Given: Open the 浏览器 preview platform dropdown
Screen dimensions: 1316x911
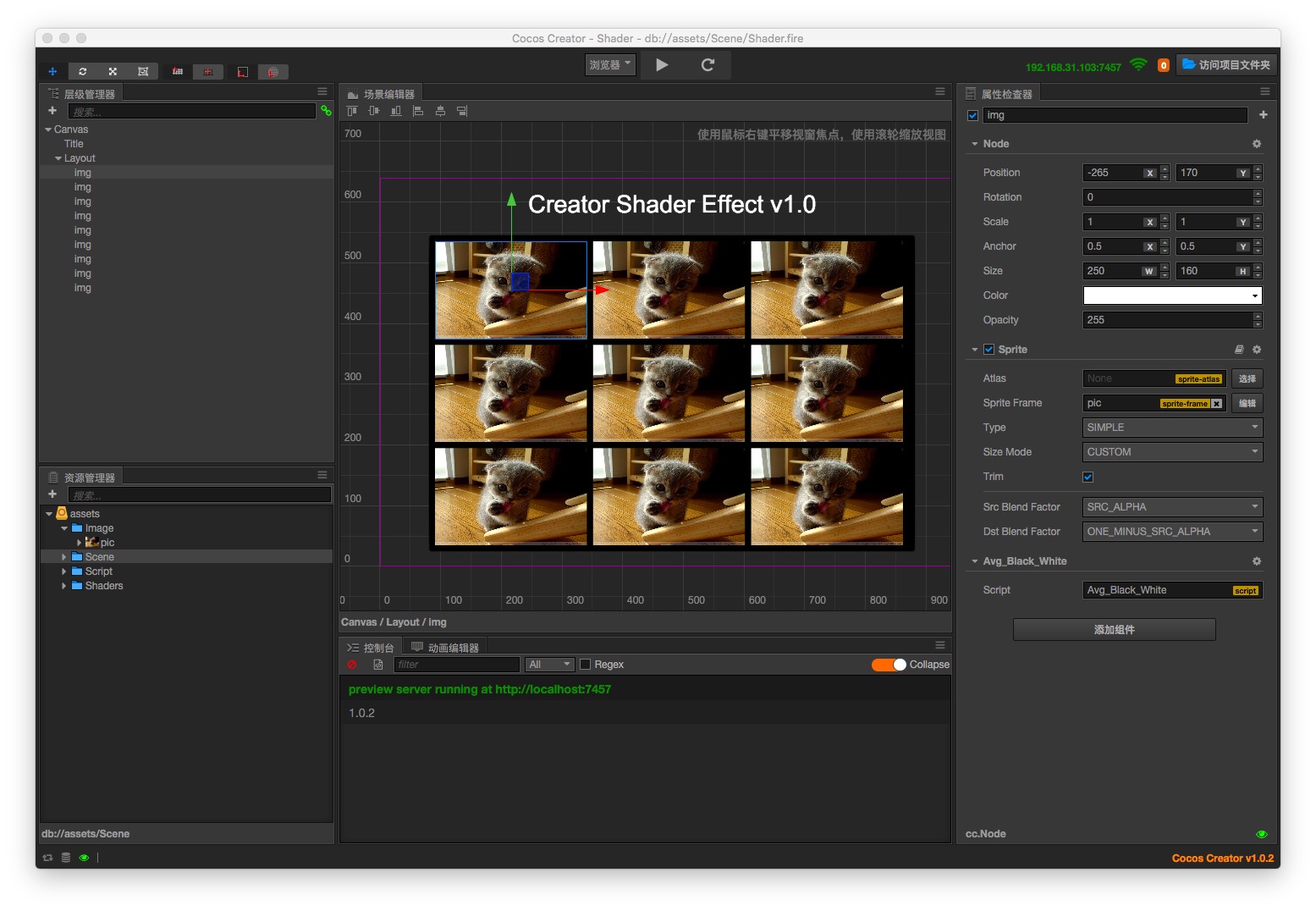Looking at the screenshot, I should tap(610, 65).
